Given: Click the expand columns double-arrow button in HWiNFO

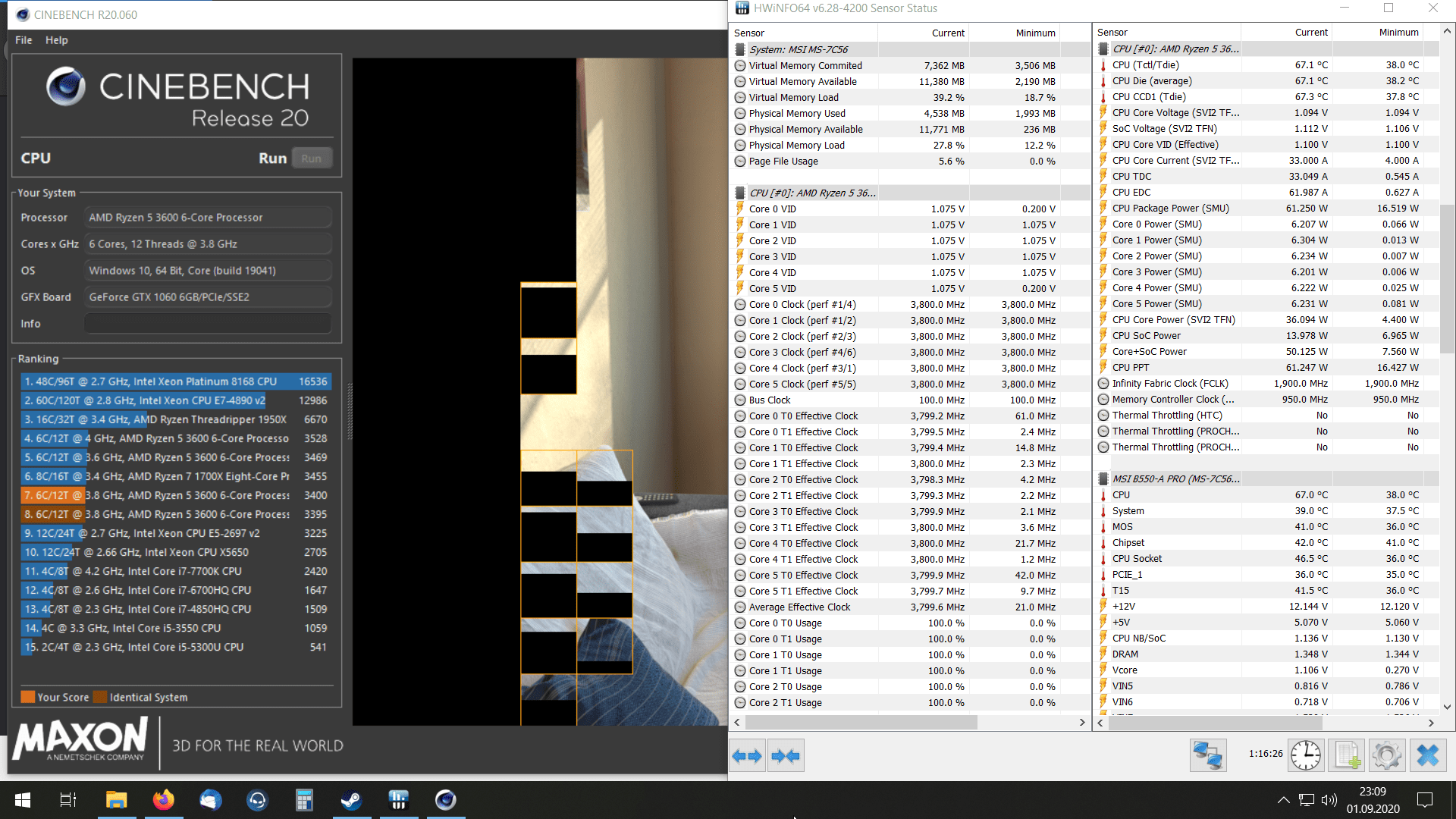Looking at the screenshot, I should pos(747,755).
